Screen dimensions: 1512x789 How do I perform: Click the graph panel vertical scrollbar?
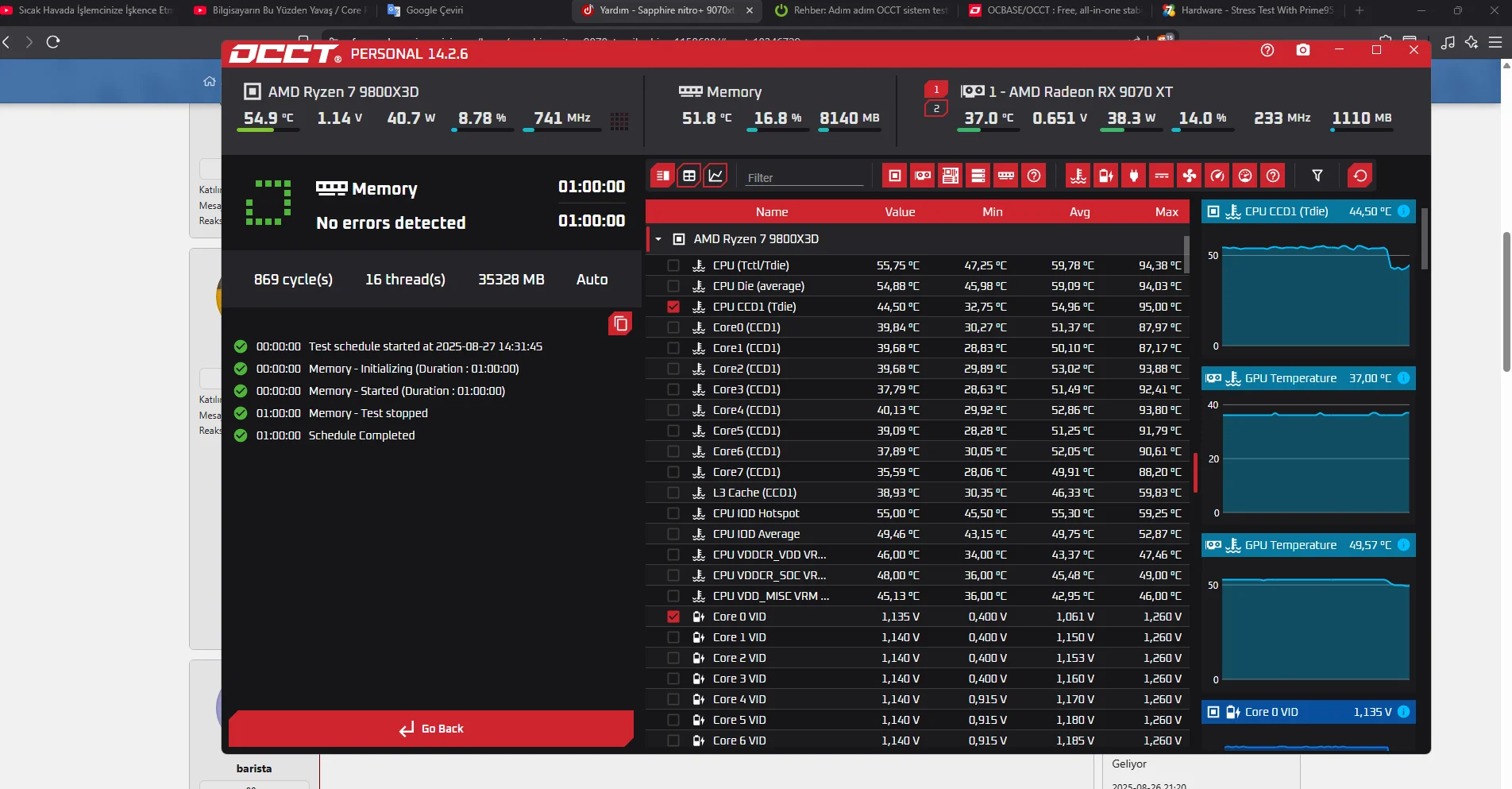[x=1425, y=238]
